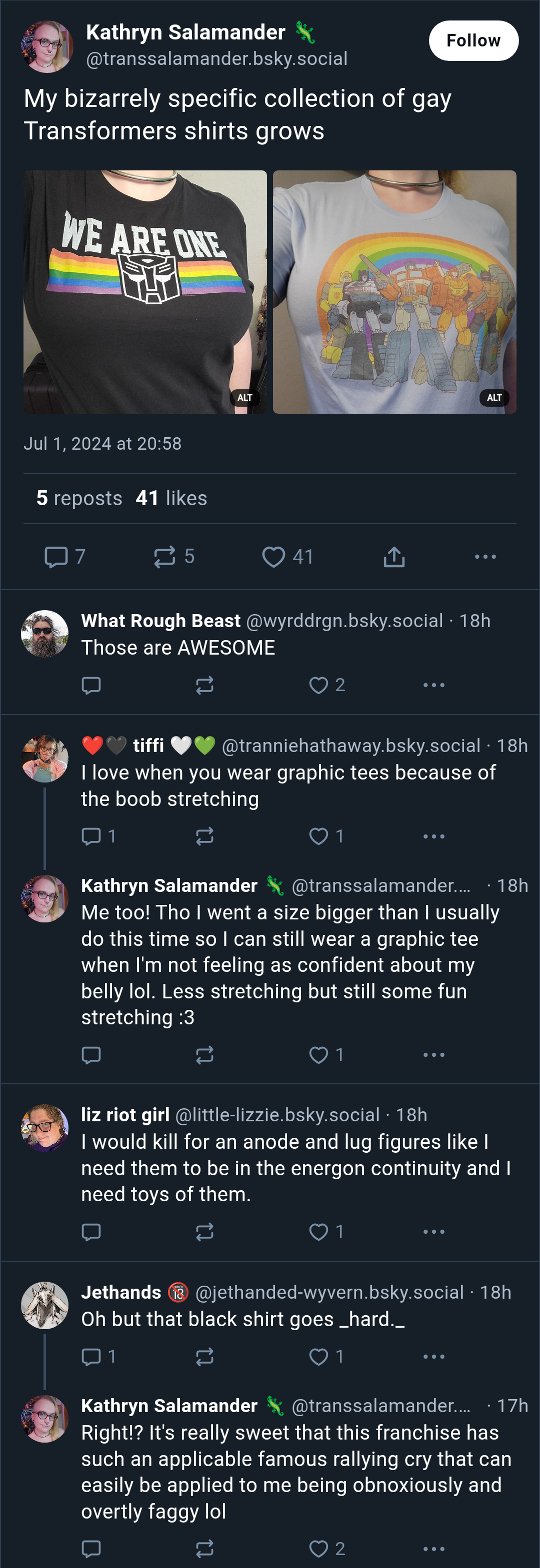Like Jethands' black shirt comment

tap(326, 1356)
